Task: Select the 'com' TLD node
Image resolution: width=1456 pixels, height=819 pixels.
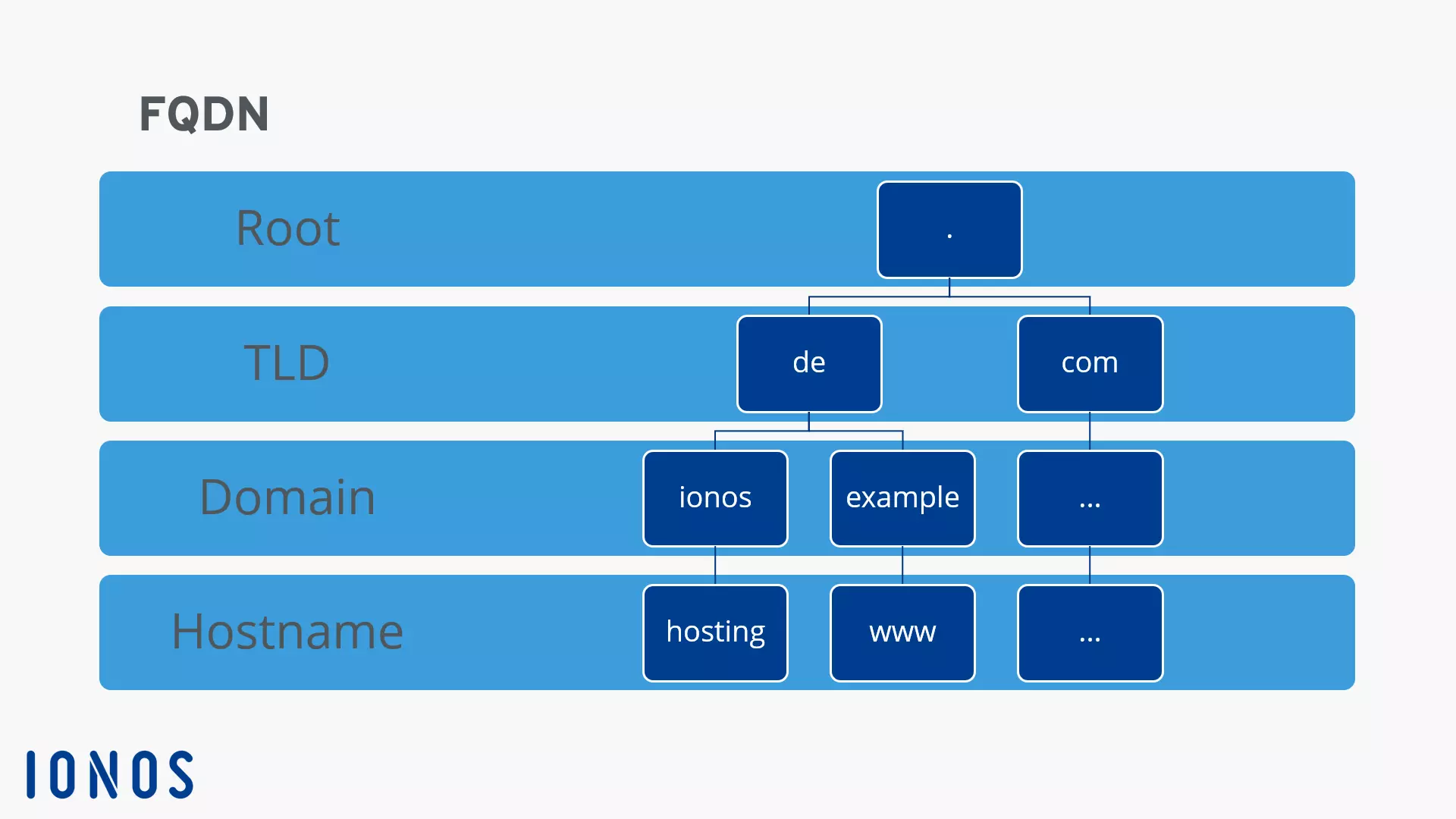Action: (1089, 362)
